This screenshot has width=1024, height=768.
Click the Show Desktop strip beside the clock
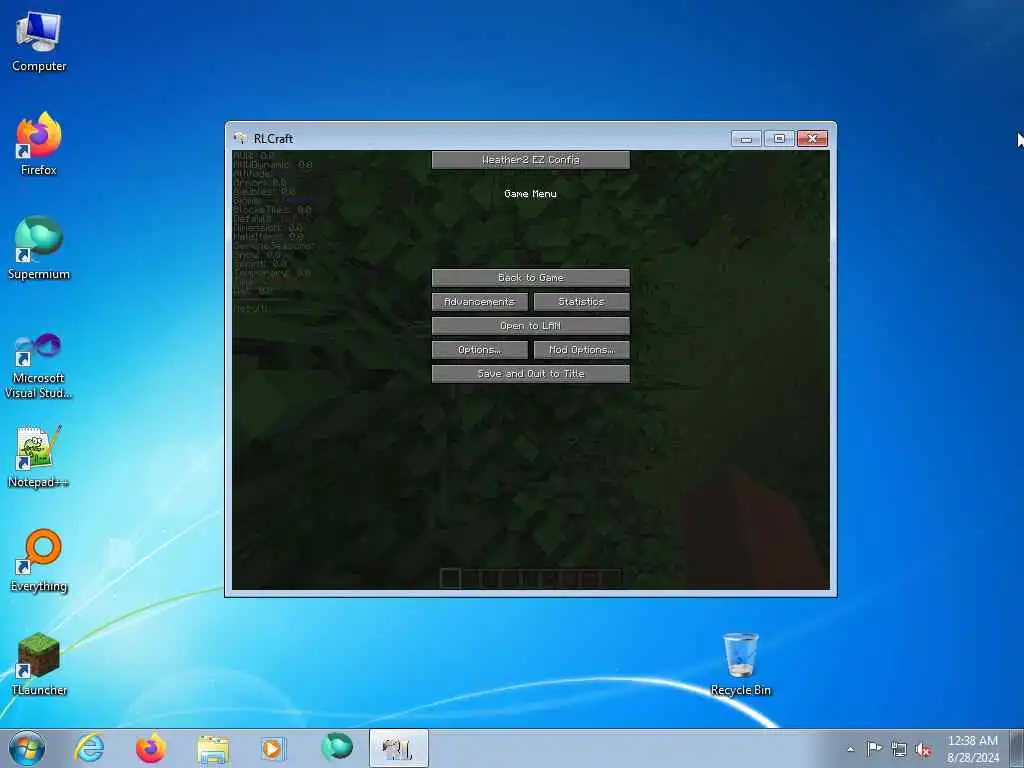tap(1017, 748)
